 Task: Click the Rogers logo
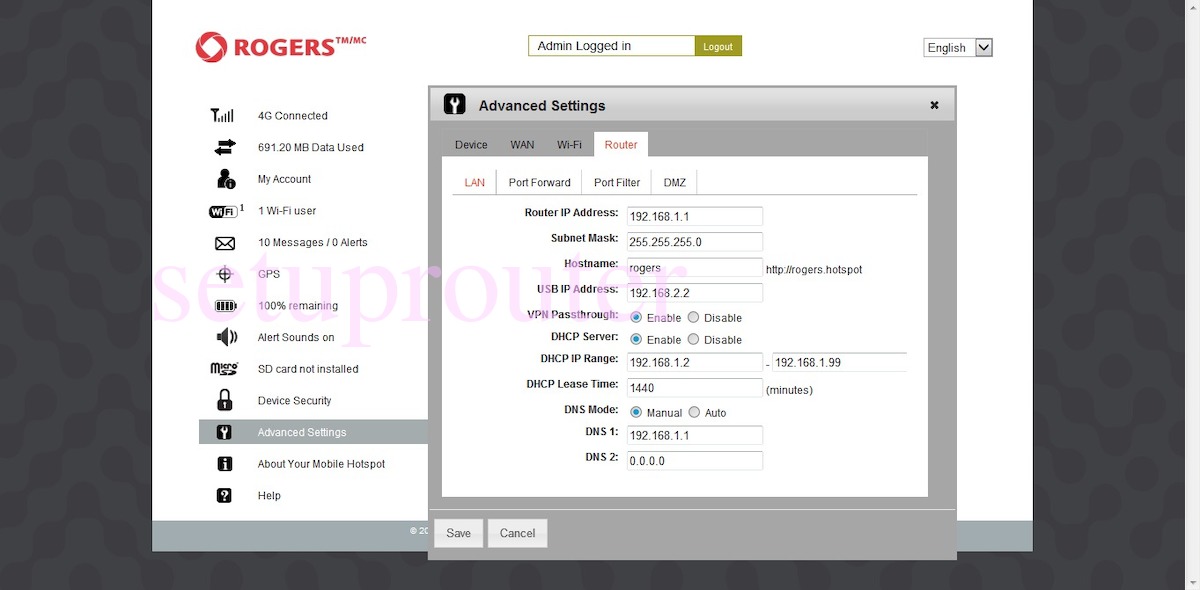pos(281,47)
